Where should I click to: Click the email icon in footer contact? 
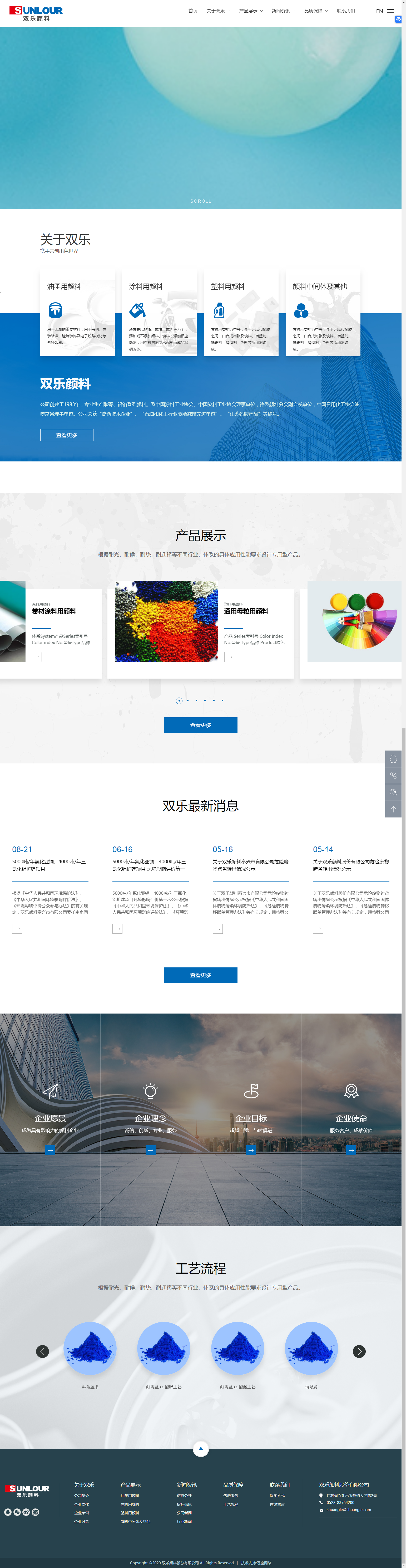321,1510
